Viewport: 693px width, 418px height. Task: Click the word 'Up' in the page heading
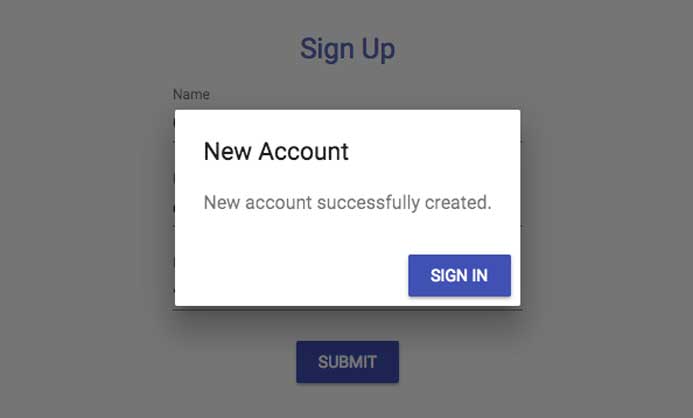(378, 49)
